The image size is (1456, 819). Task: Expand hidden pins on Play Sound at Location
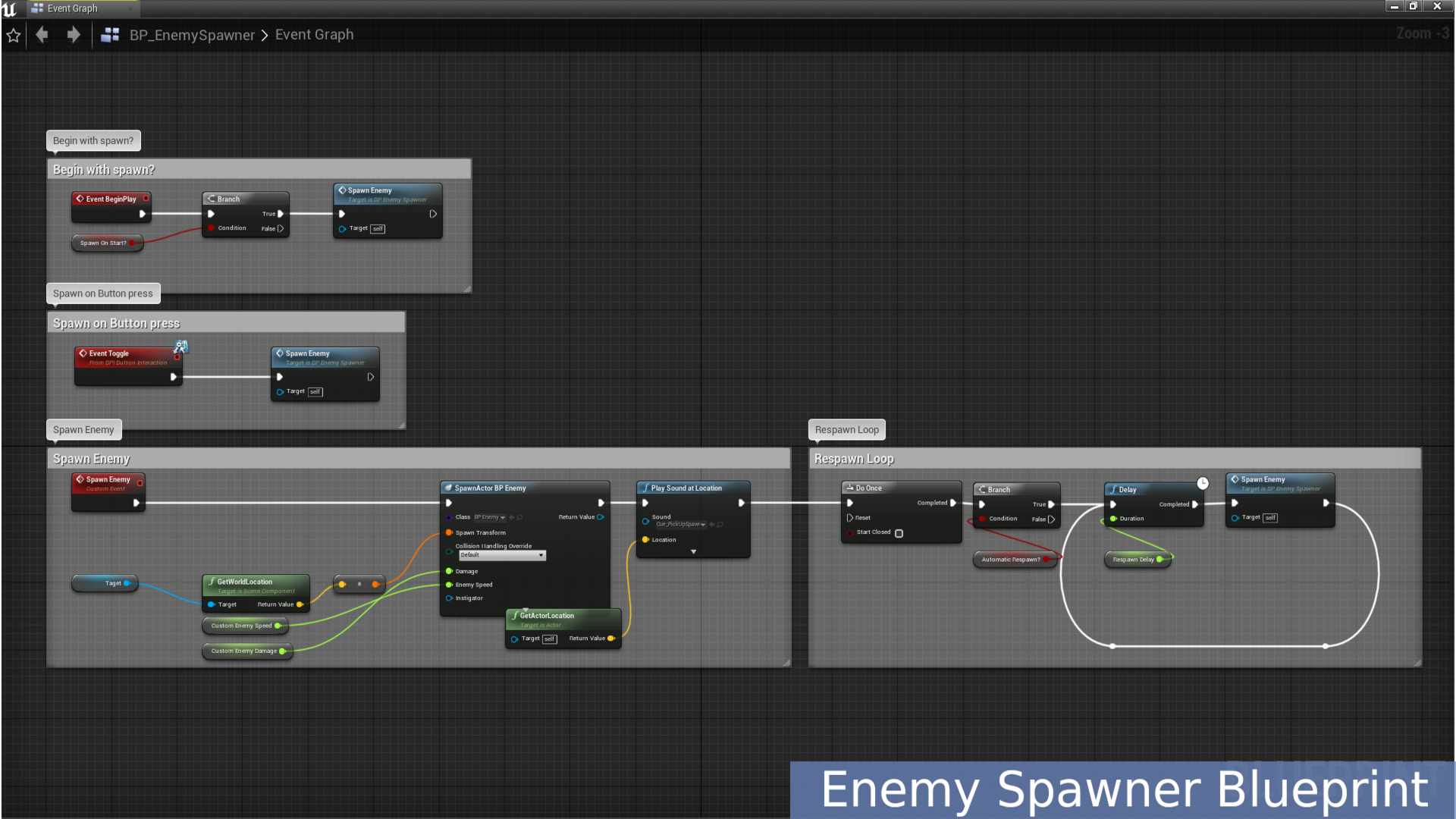coord(693,552)
